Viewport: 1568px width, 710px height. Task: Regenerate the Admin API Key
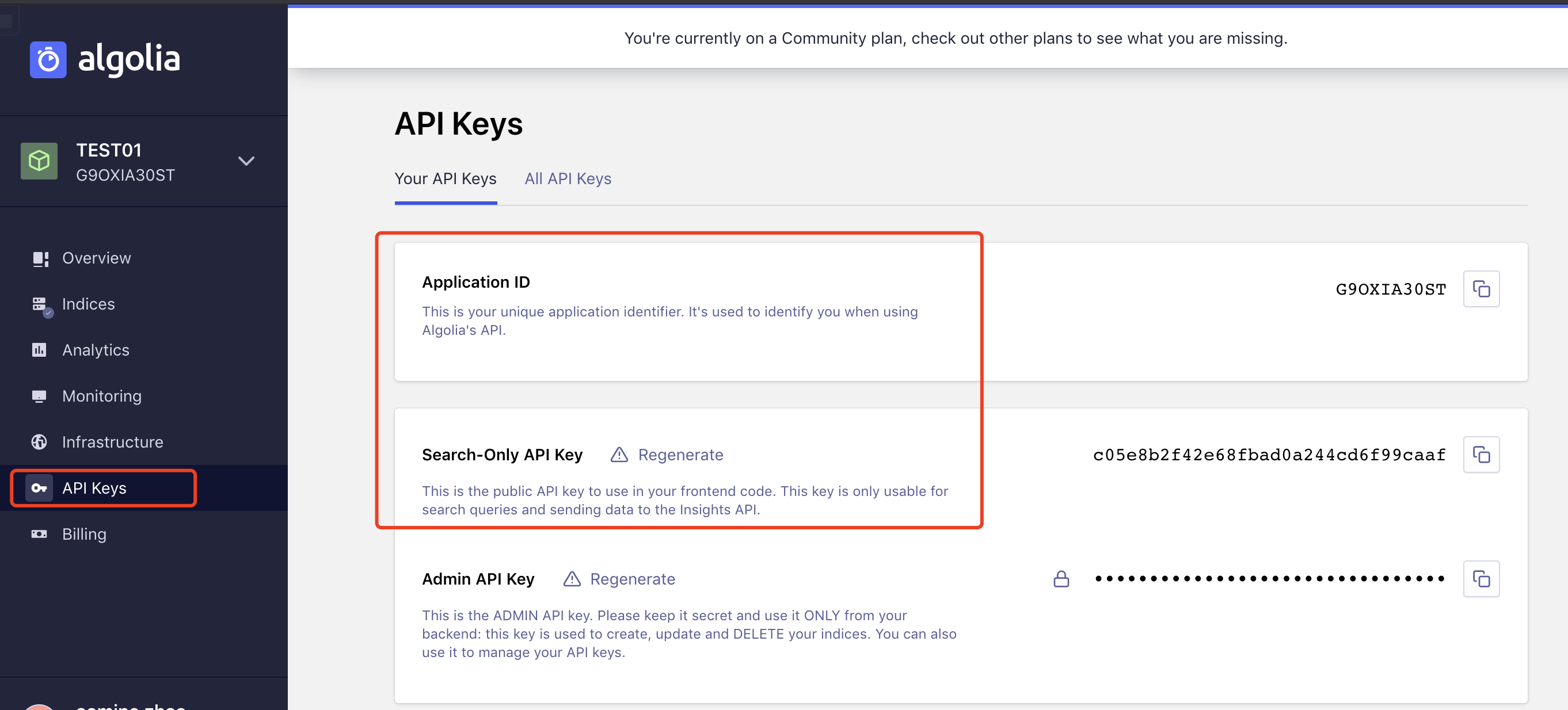click(632, 579)
